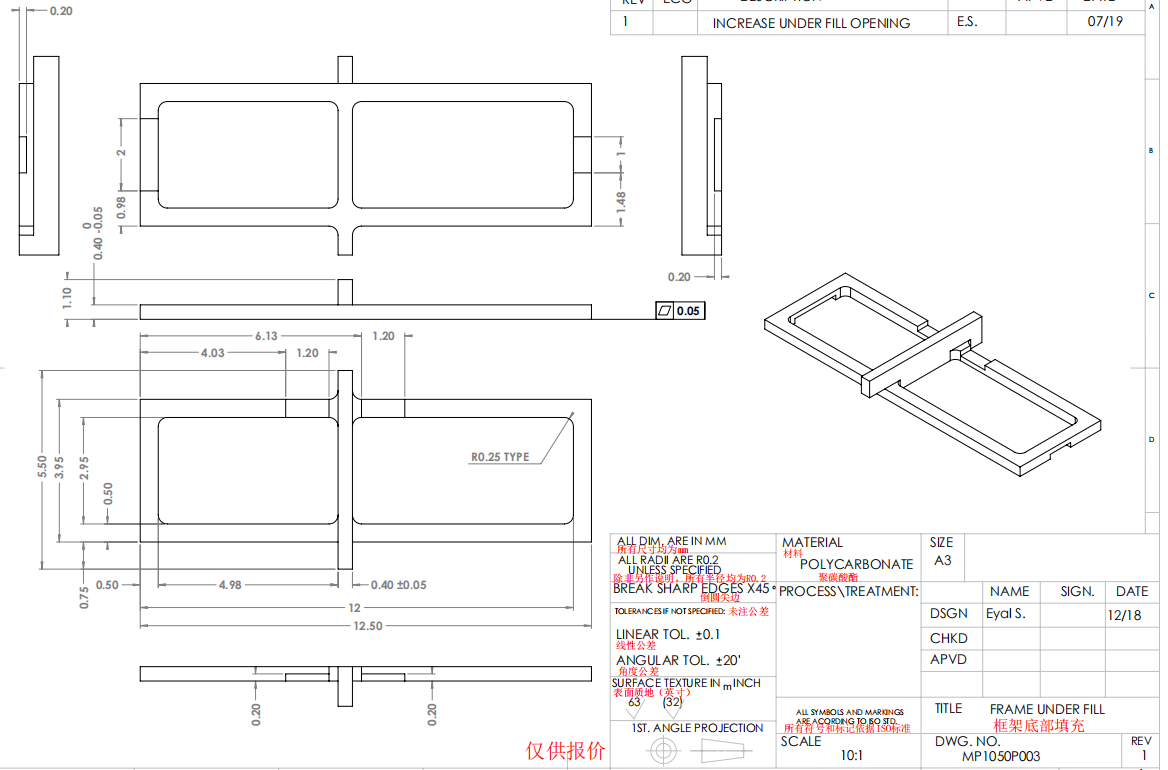The image size is (1168, 770).
Task: Click the '4.98' dimension
Action: [230, 585]
